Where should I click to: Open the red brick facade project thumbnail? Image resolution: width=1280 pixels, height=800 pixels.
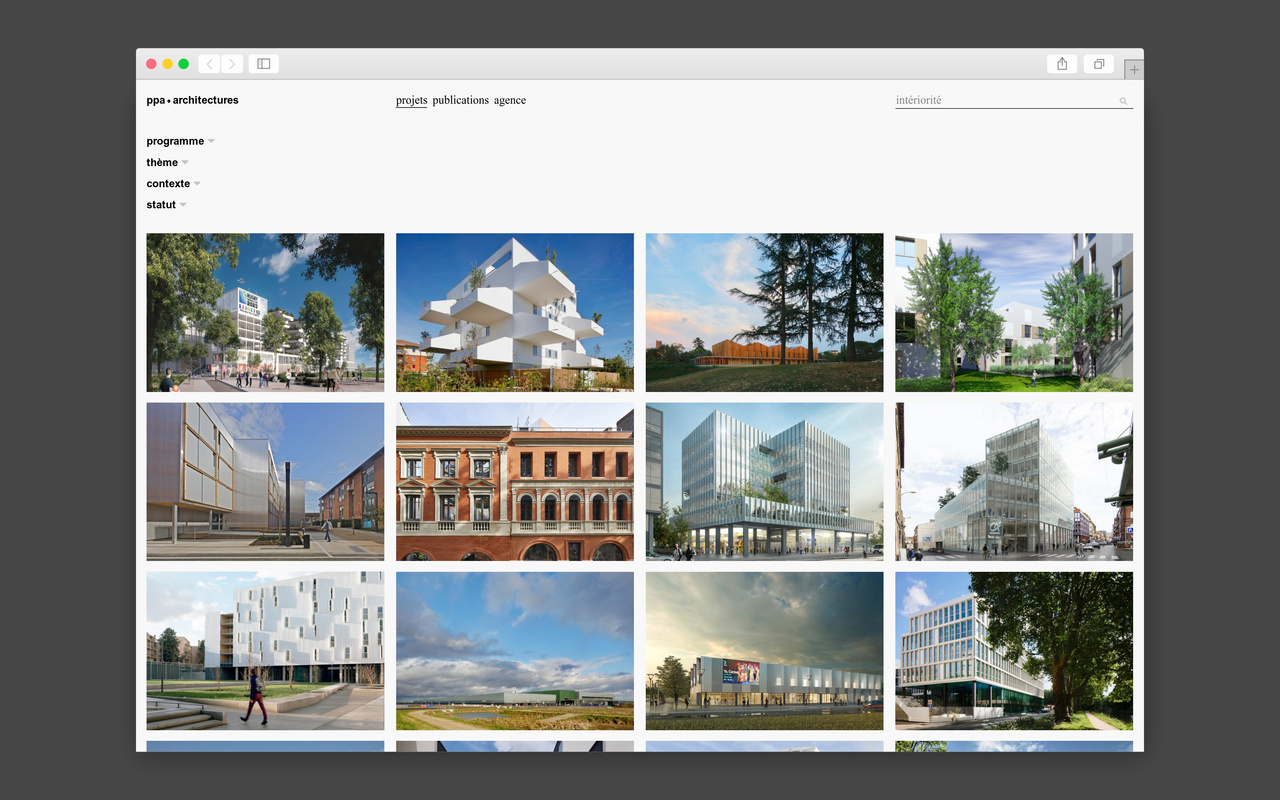point(514,481)
